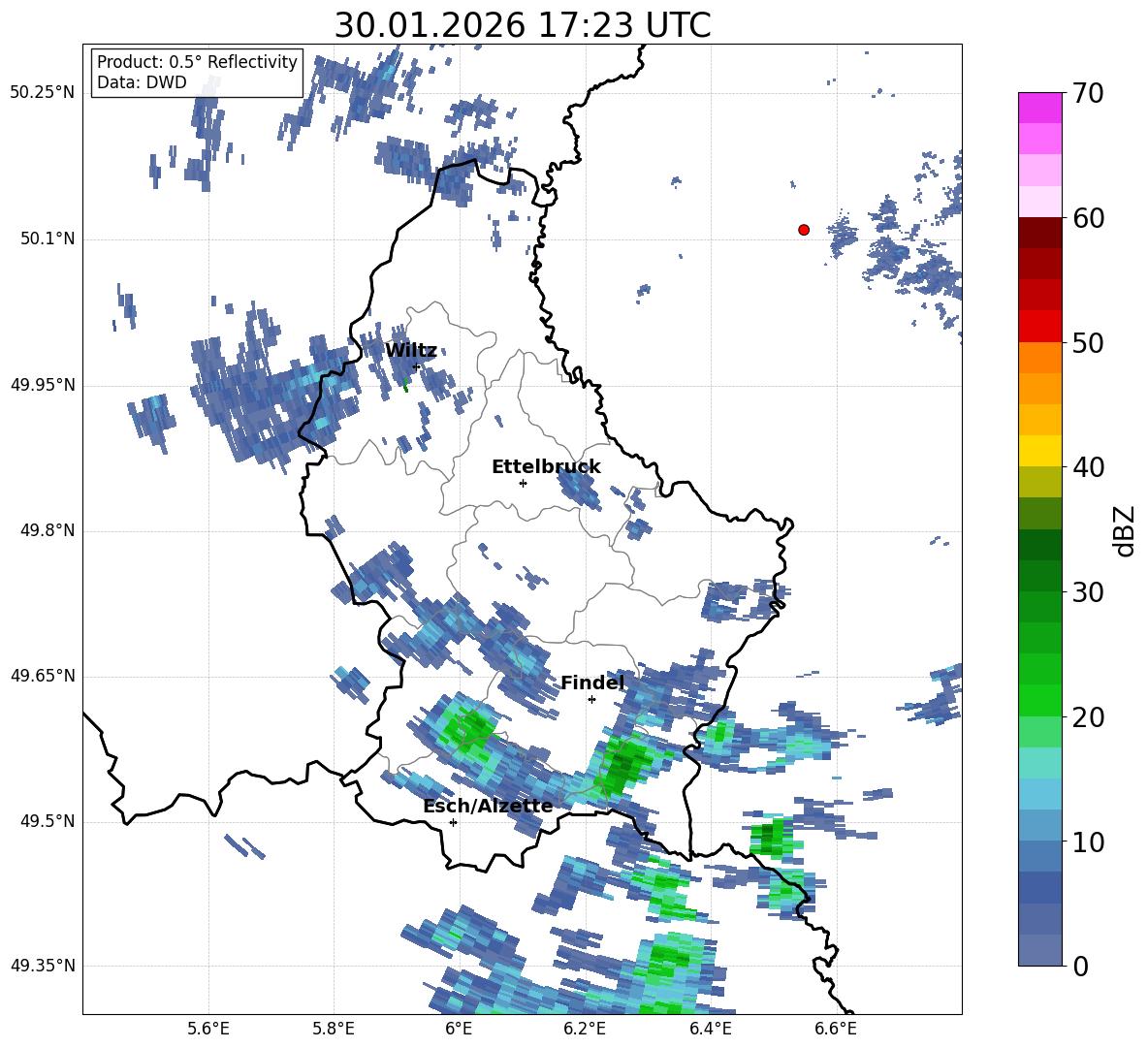Screen dimensions: 1148x1048
Task: Click the 70 value on the colorbar
Action: [x=1088, y=93]
